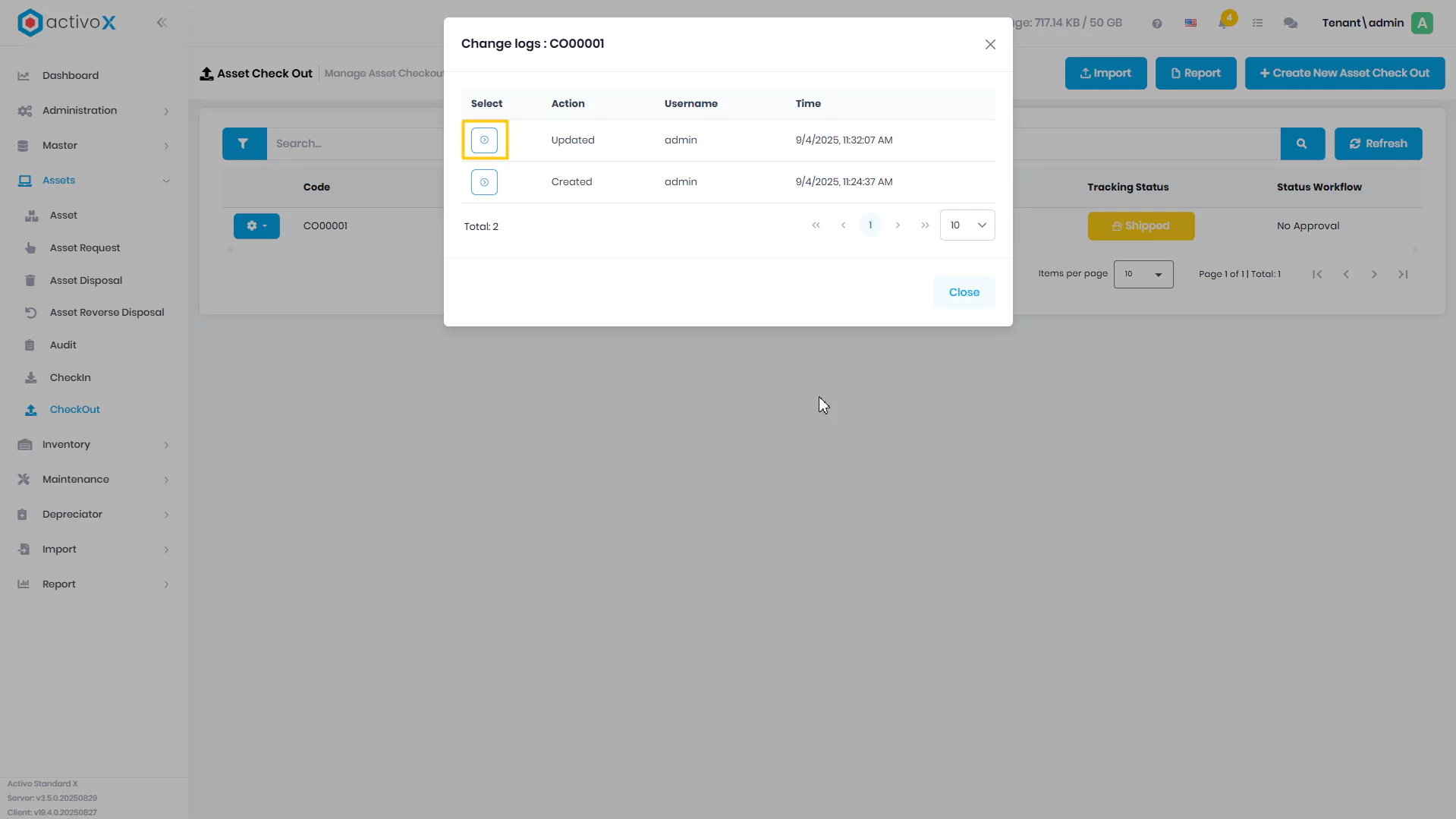Screen dimensions: 1456x819
Task: Click Create New Asset Check Out
Action: click(x=1344, y=74)
